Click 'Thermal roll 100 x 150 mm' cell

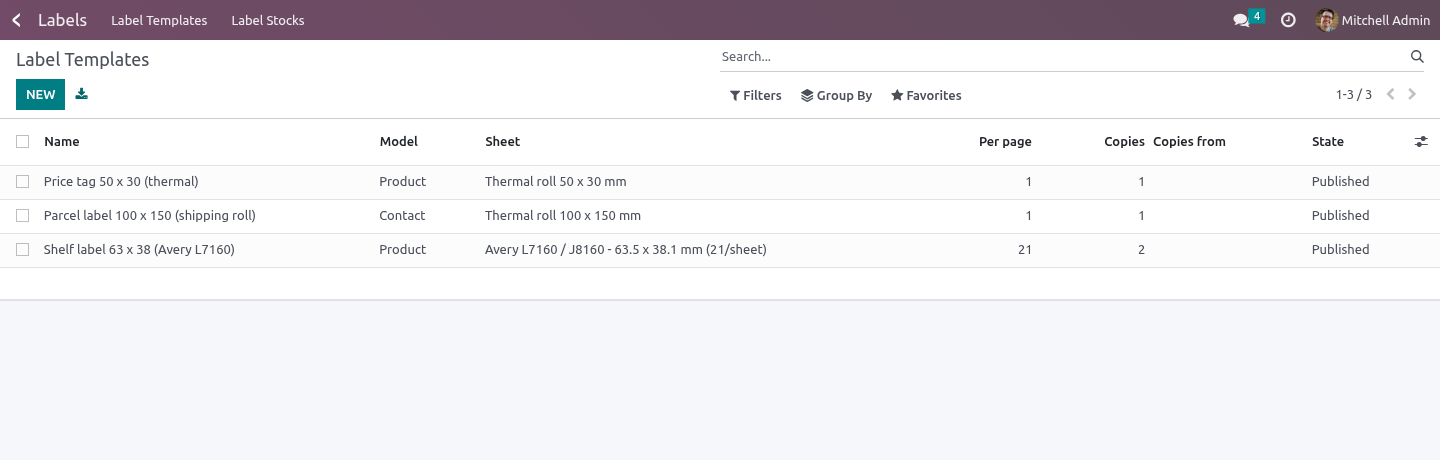(563, 216)
